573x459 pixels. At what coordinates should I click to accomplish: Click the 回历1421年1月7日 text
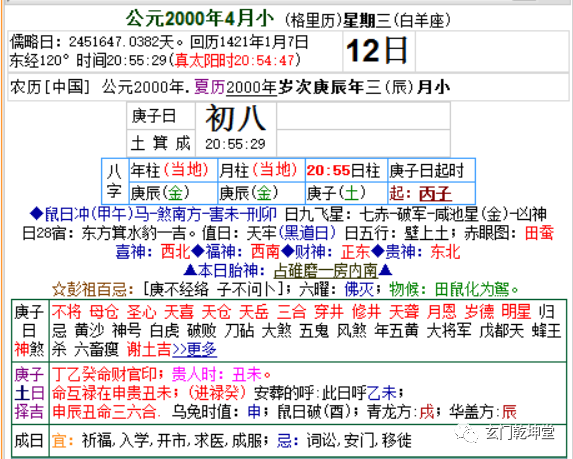(249, 42)
